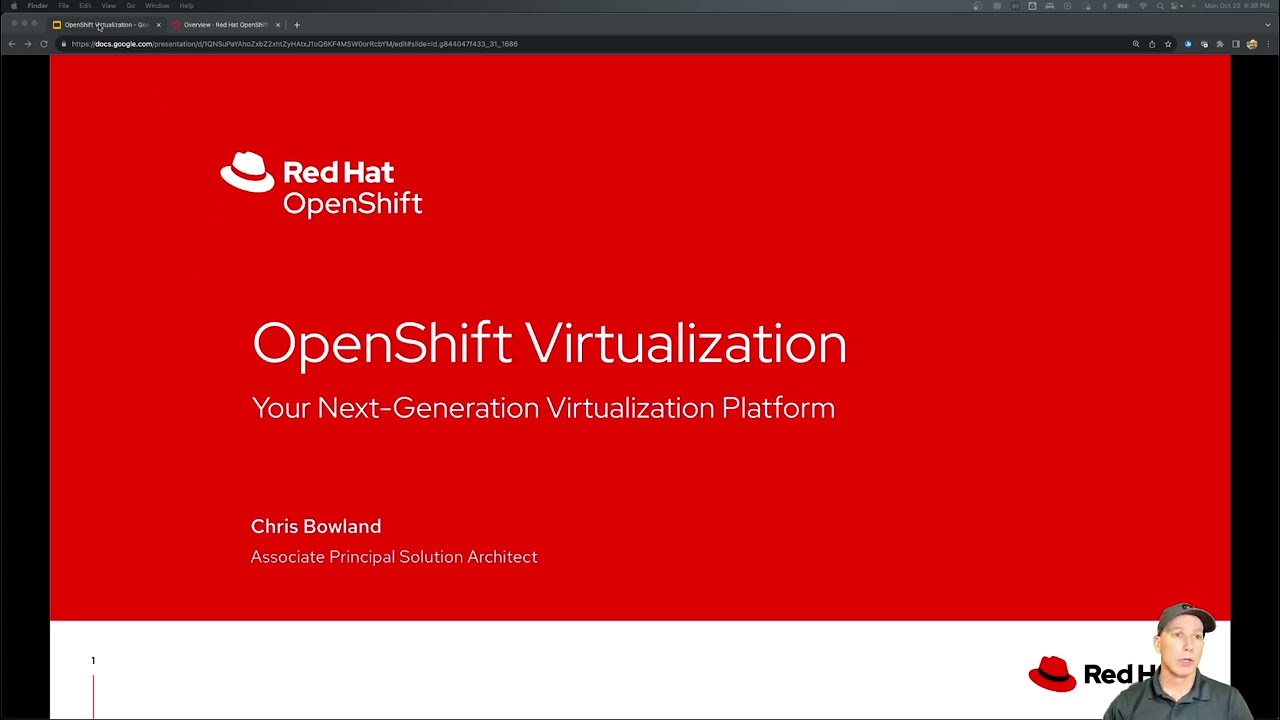1280x720 pixels.
Task: Click the date and time in menu bar
Action: [1237, 5]
